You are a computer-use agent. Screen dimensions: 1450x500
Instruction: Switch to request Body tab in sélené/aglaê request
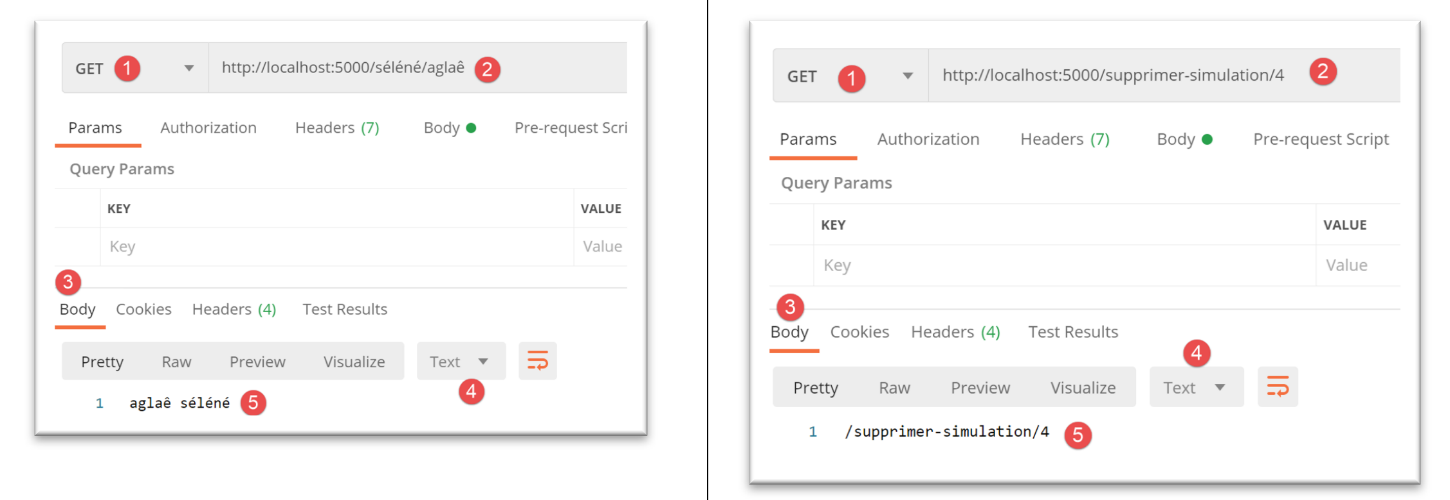pos(449,128)
